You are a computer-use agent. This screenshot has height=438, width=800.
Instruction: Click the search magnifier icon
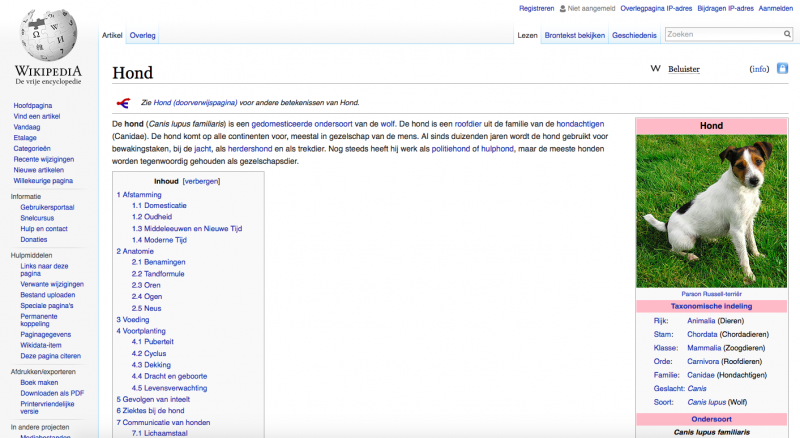tap(787, 34)
